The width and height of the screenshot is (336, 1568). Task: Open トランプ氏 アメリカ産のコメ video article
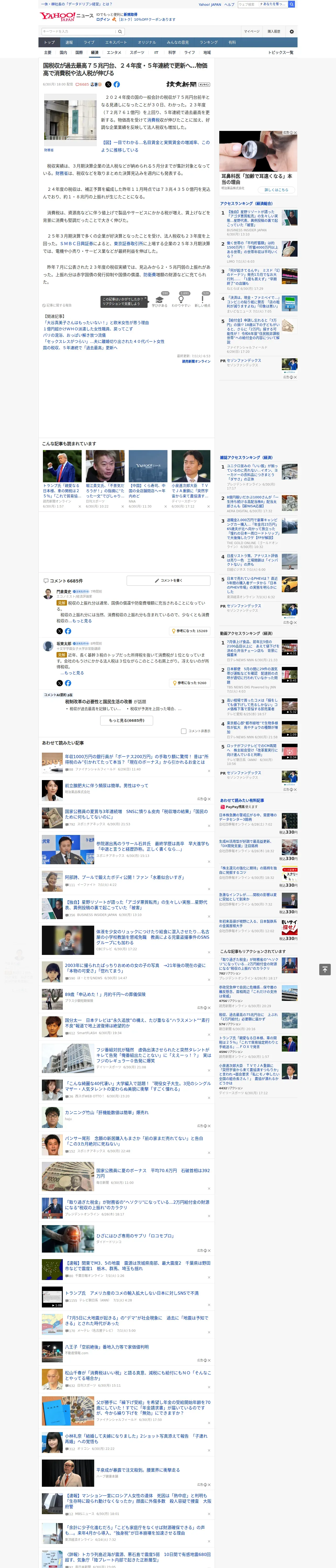click(132, 1292)
